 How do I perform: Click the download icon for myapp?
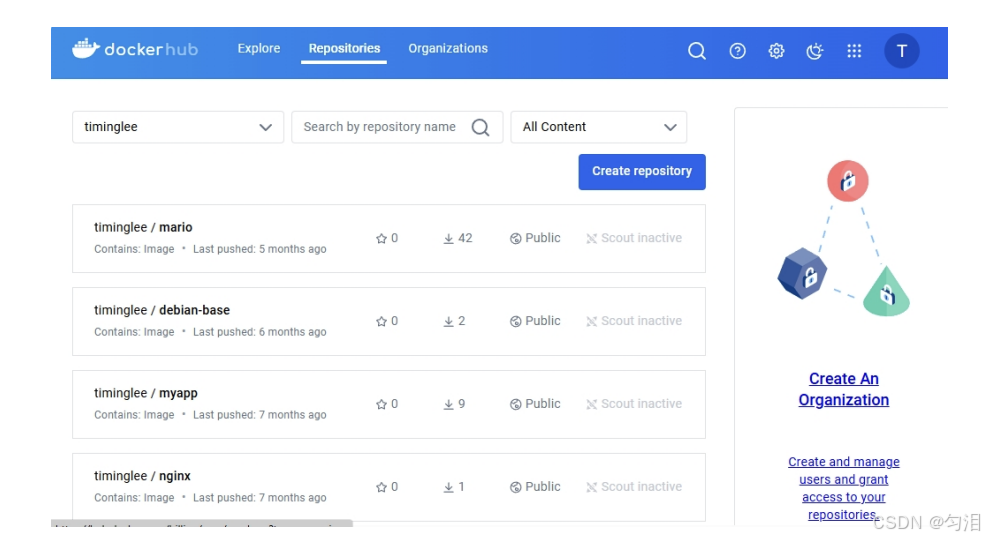[x=449, y=404]
